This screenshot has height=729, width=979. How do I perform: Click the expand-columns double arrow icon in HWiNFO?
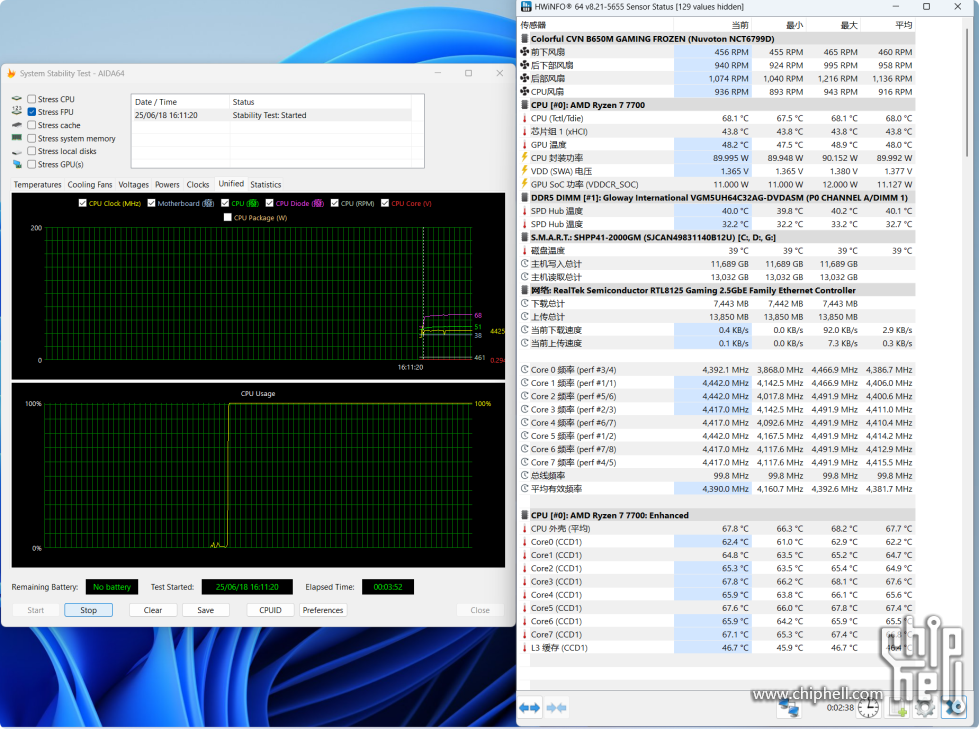coord(529,707)
